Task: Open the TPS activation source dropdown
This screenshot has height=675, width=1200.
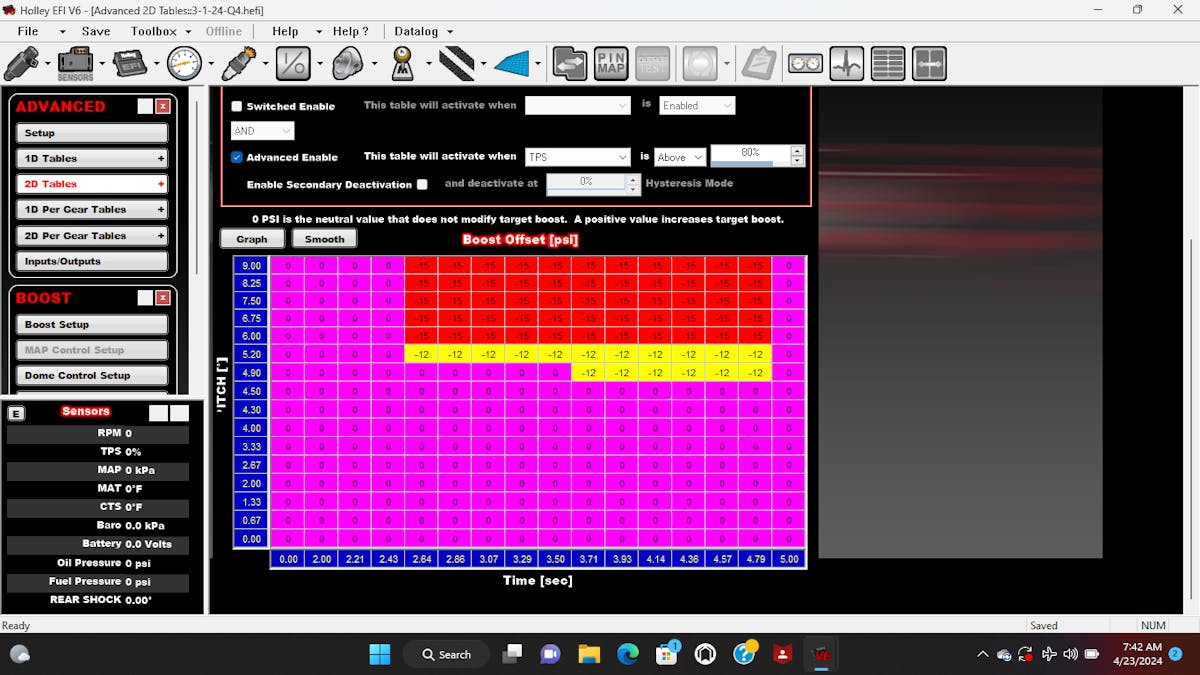Action: coord(576,157)
